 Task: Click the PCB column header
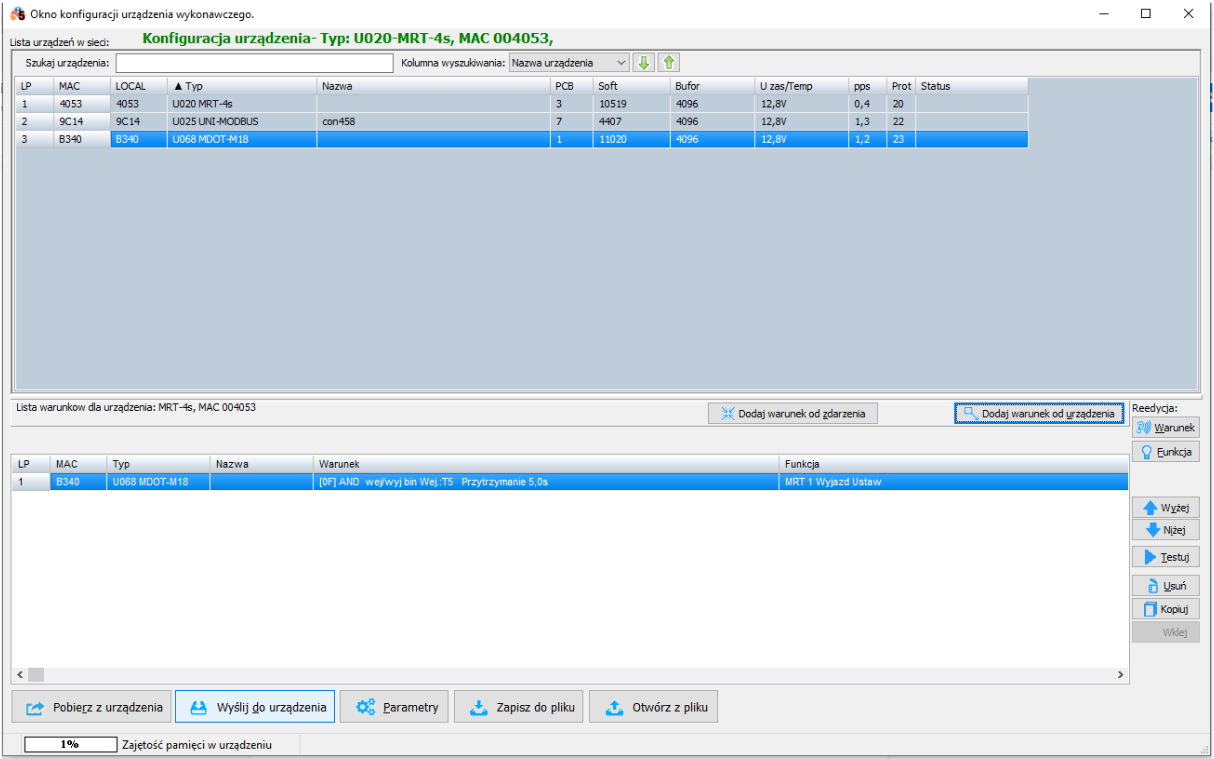click(572, 86)
